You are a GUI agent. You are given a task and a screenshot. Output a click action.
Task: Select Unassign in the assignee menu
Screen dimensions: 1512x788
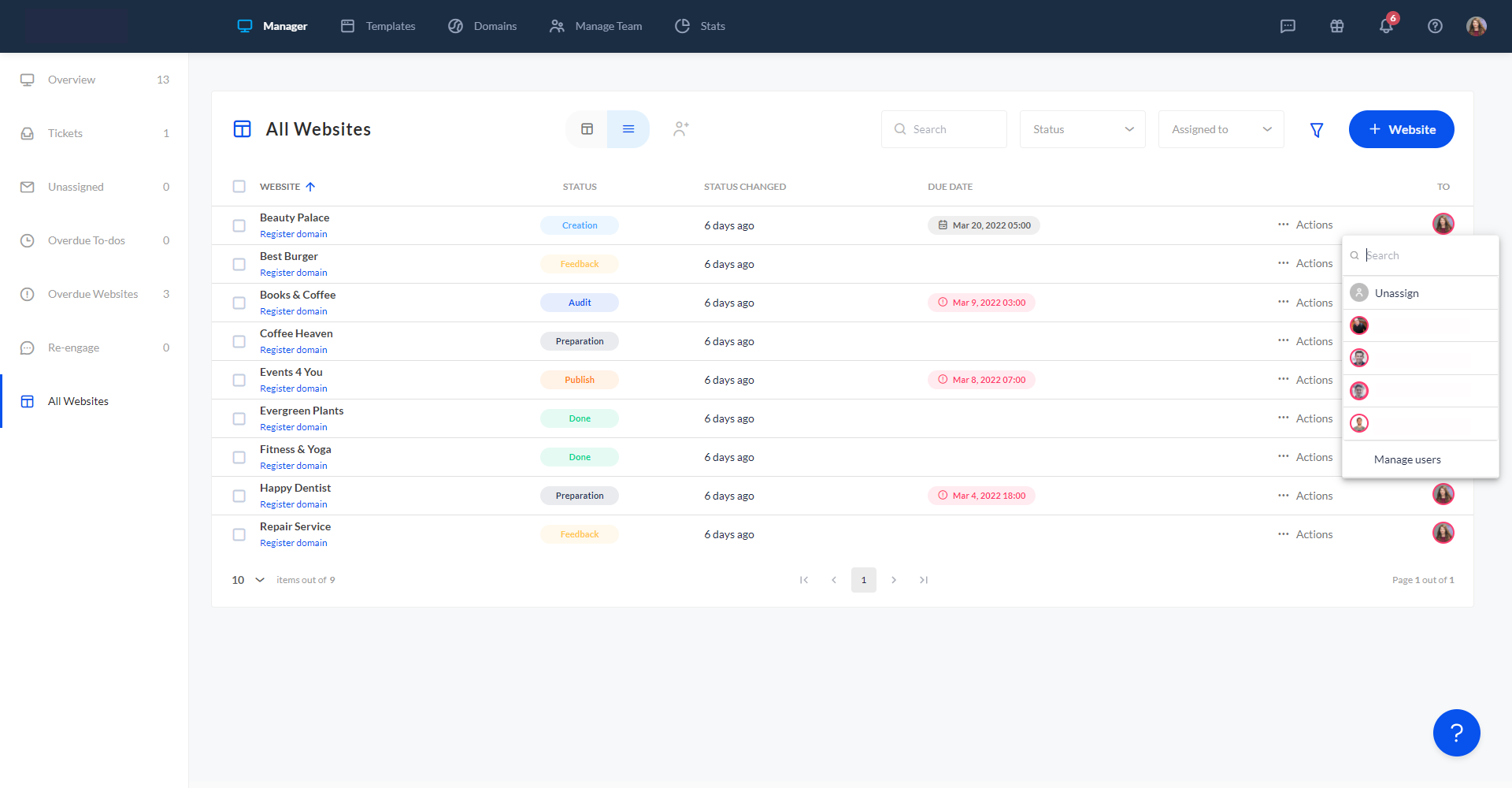[1396, 293]
